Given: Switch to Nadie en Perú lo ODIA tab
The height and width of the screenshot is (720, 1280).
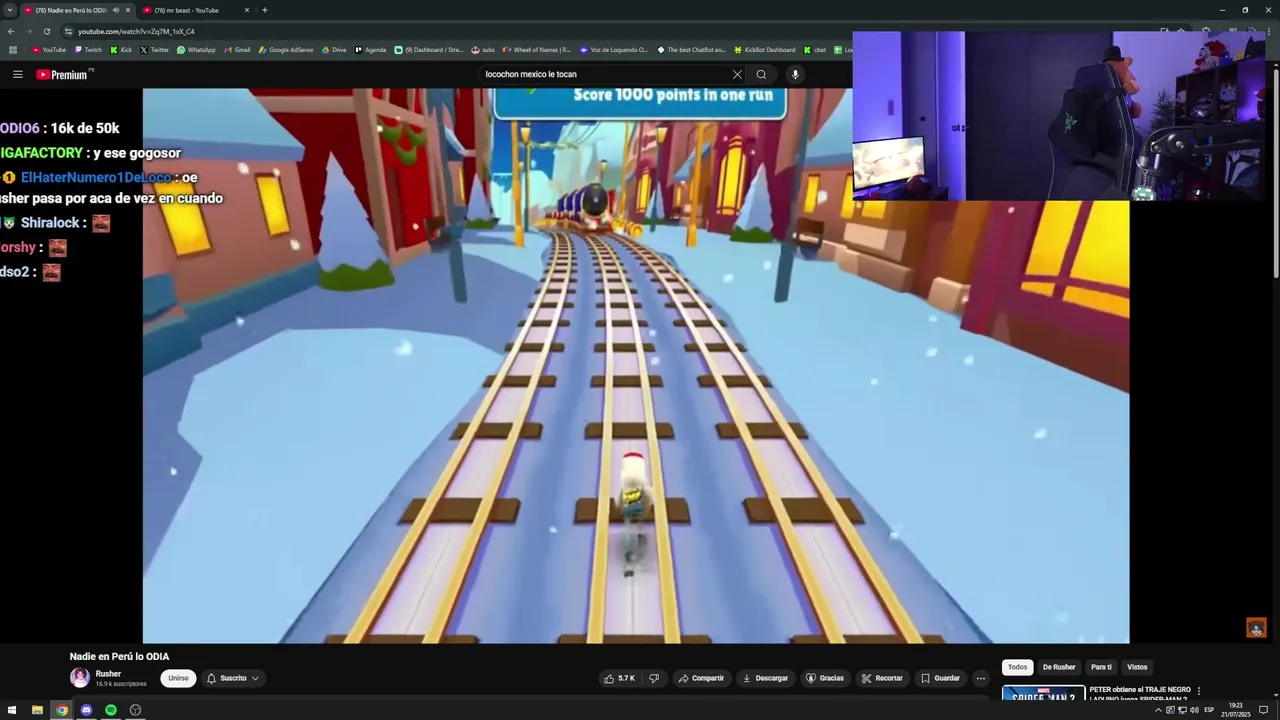Looking at the screenshot, I should (70, 10).
